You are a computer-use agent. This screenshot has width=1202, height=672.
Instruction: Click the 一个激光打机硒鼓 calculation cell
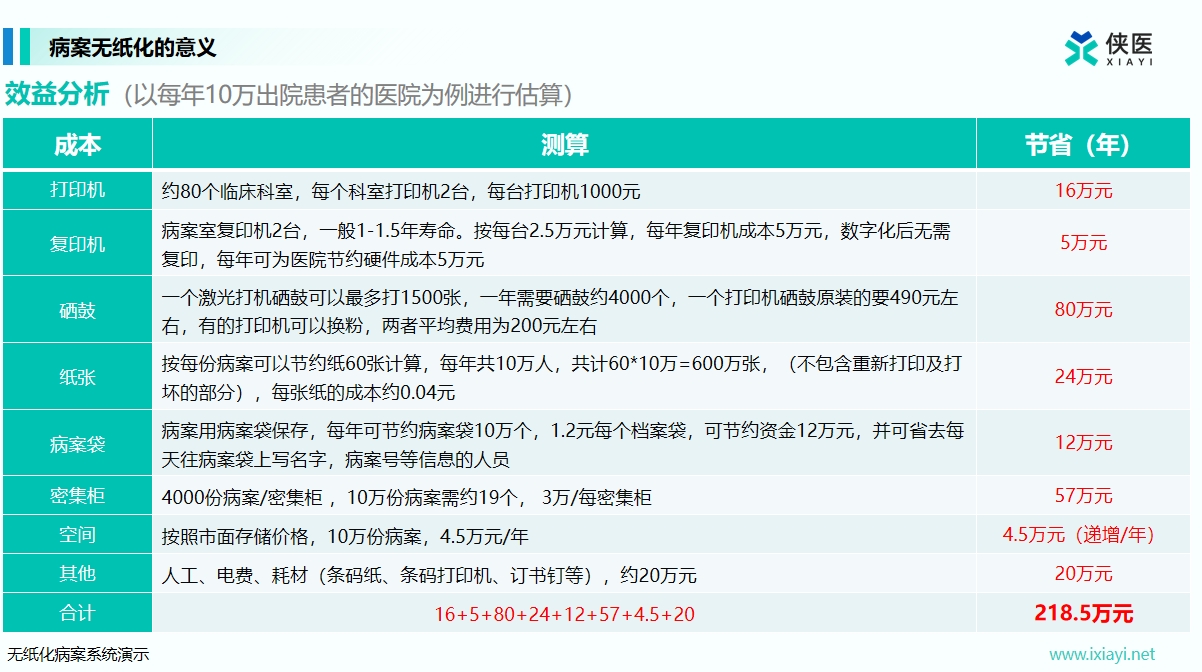click(x=564, y=310)
